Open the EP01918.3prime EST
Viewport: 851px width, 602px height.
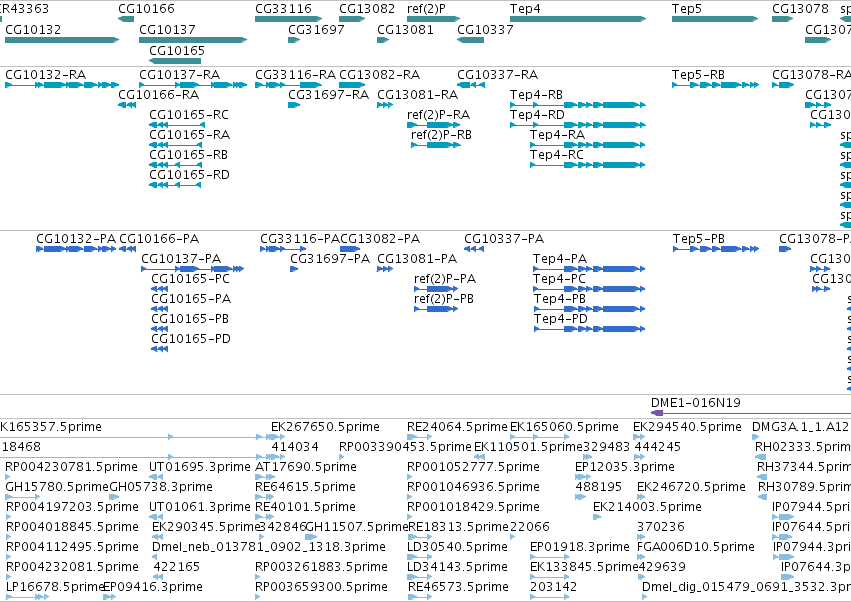coord(549,557)
